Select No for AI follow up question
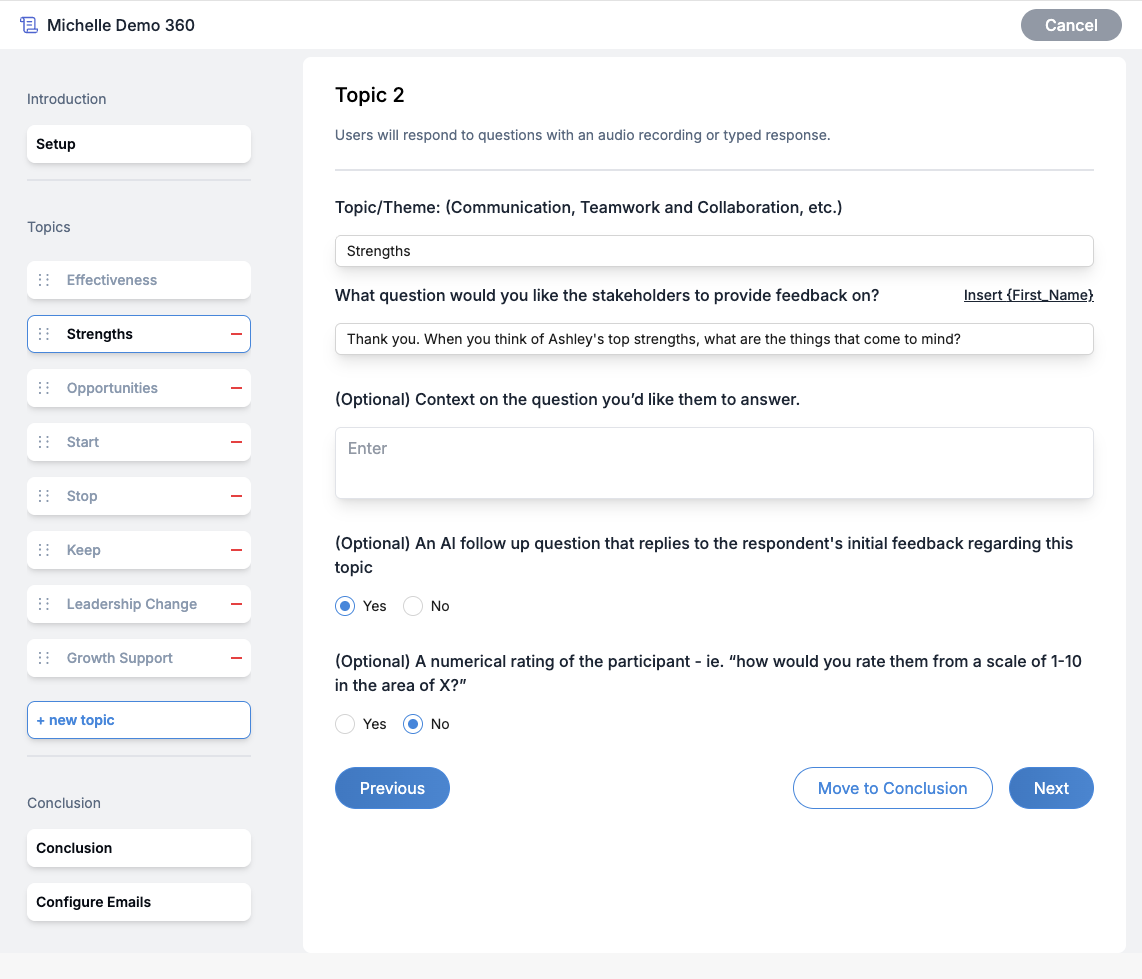Viewport: 1142px width, 979px height. (413, 606)
